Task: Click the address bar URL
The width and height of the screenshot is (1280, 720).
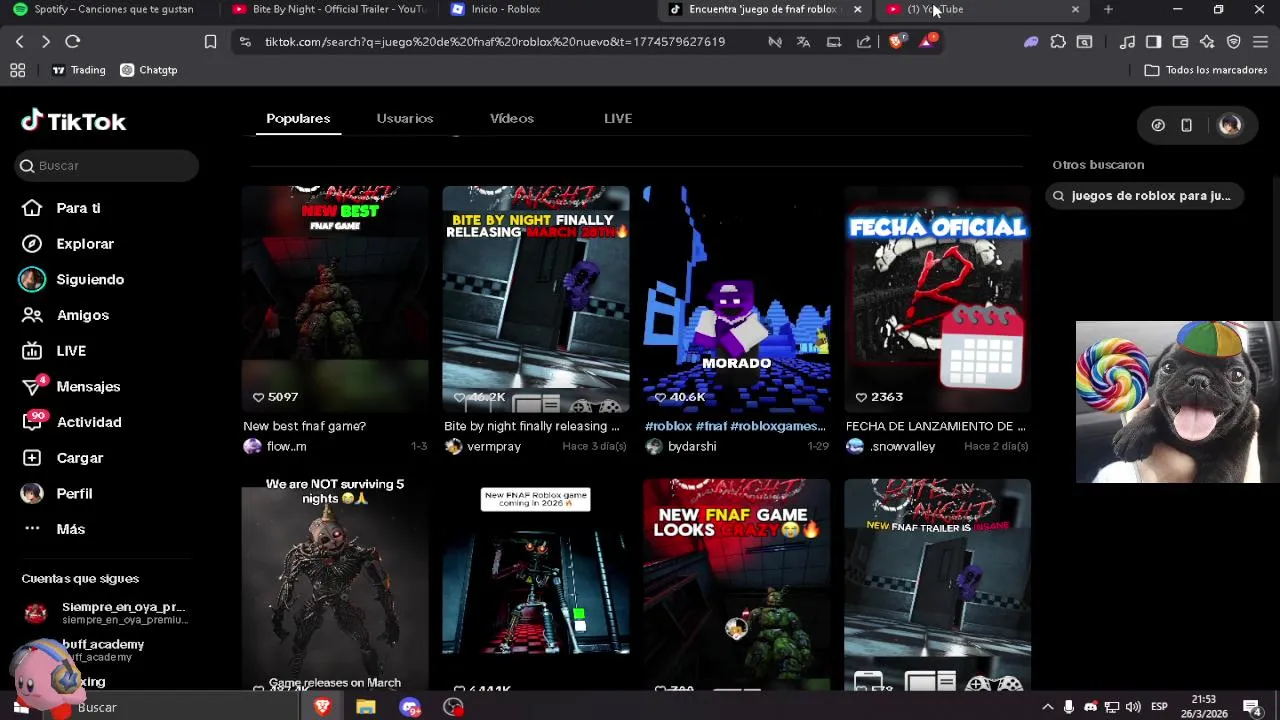Action: tap(495, 42)
